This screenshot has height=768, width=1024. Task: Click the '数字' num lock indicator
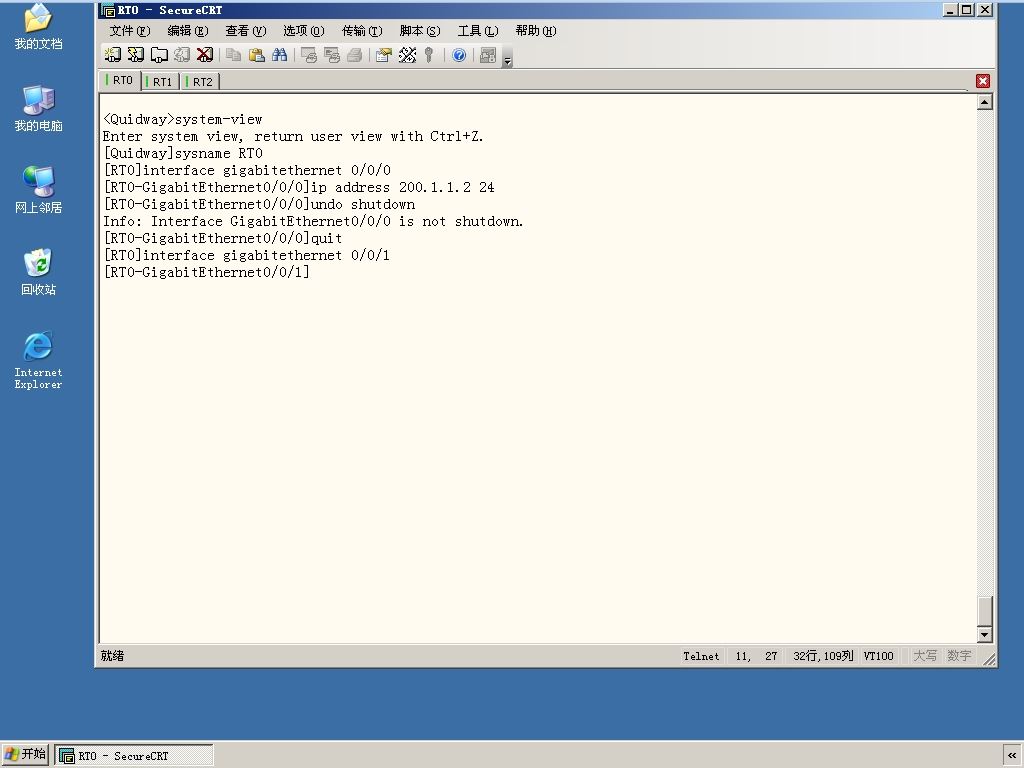(x=959, y=656)
